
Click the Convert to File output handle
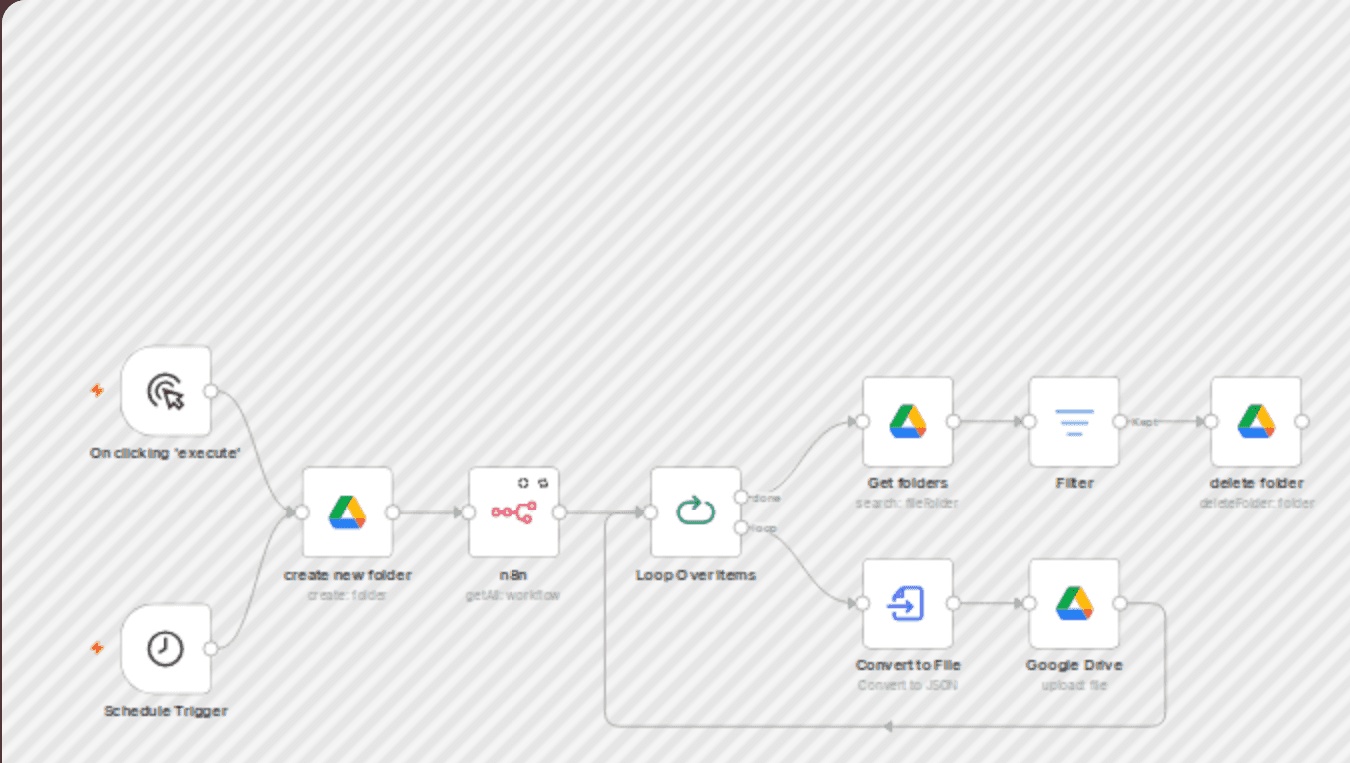953,603
